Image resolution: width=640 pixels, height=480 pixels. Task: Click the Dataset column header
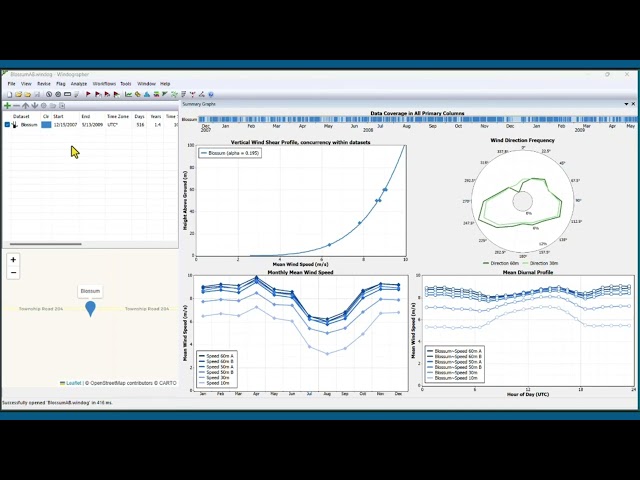tap(21, 116)
